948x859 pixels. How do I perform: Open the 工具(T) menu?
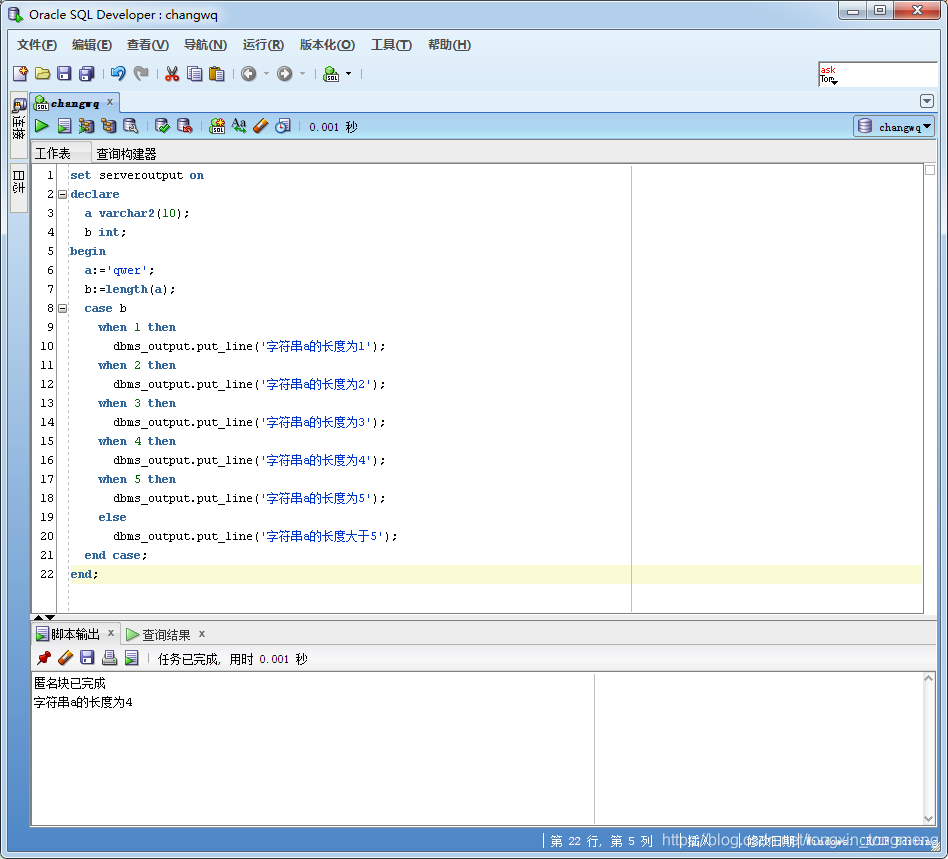pos(391,45)
